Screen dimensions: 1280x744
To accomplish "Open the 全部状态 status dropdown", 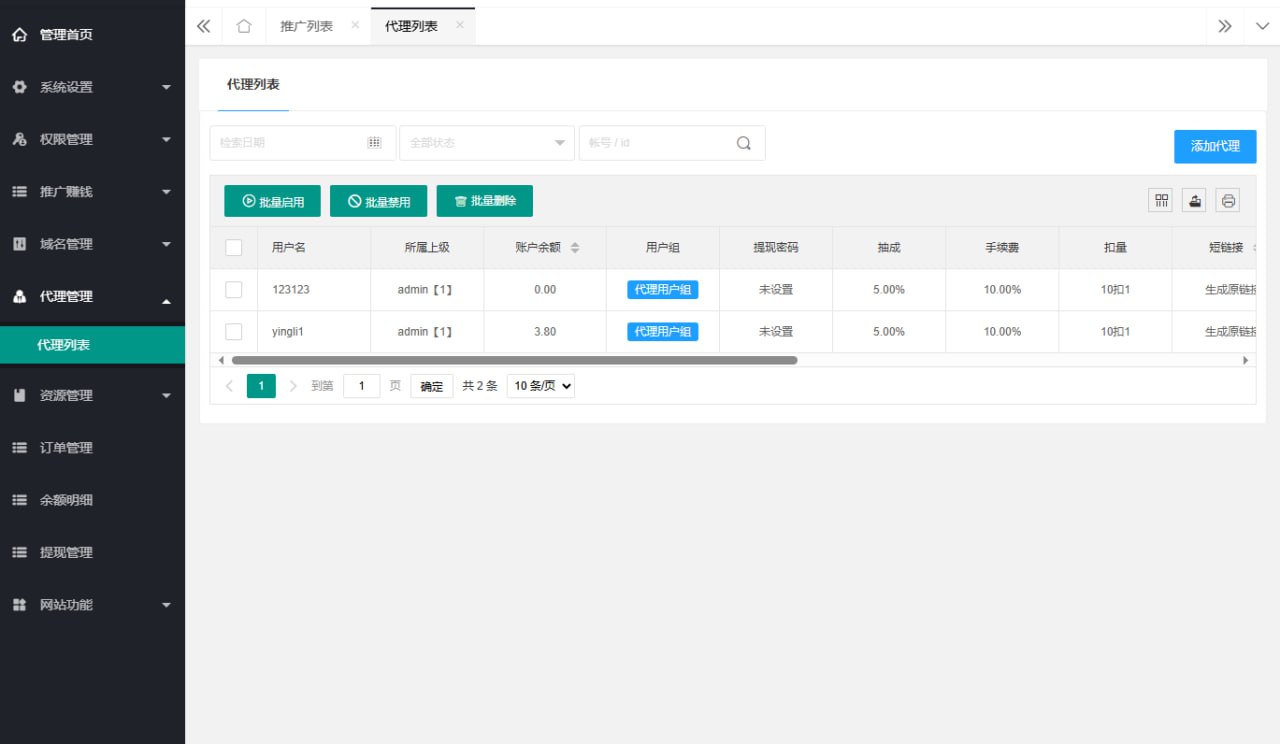I will point(486,143).
